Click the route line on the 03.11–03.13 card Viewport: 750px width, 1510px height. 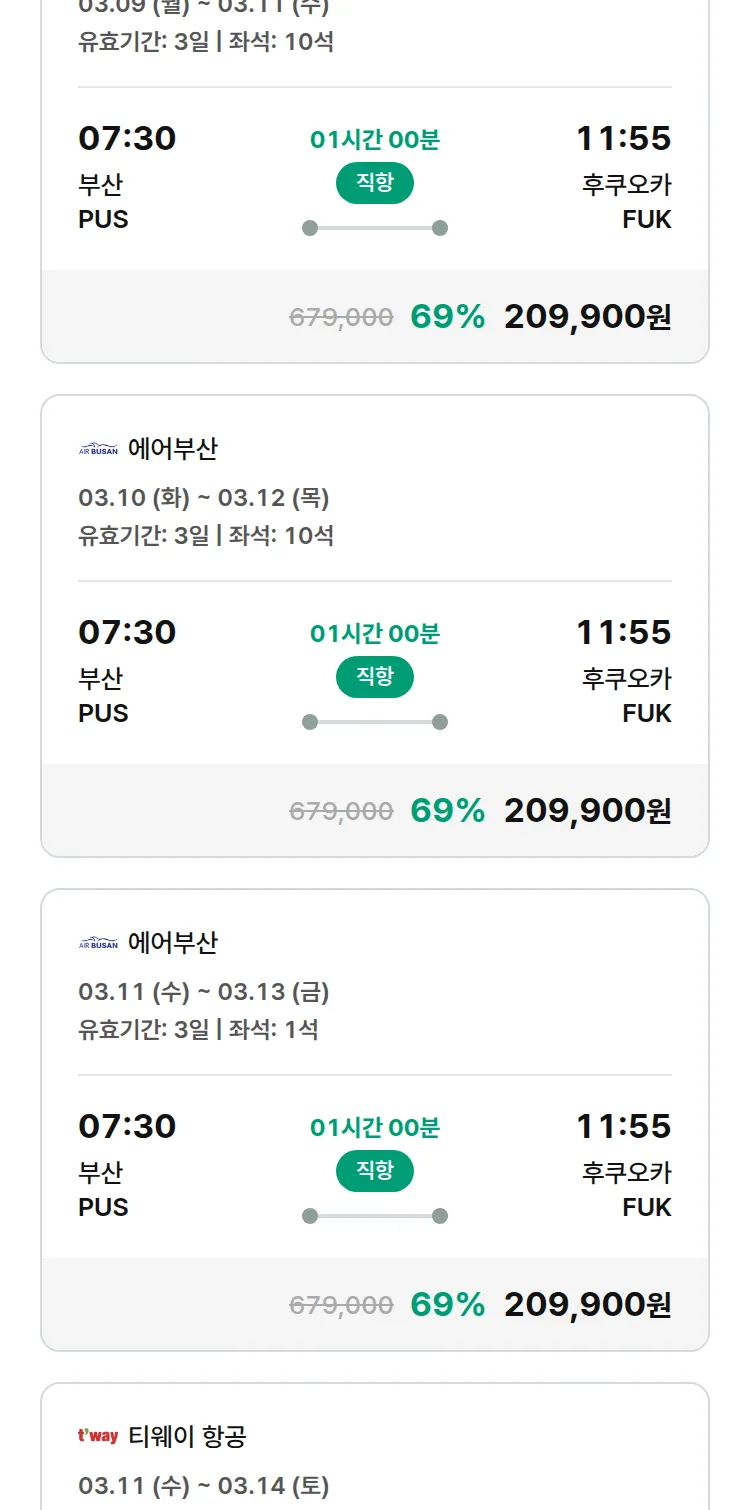click(x=375, y=1216)
